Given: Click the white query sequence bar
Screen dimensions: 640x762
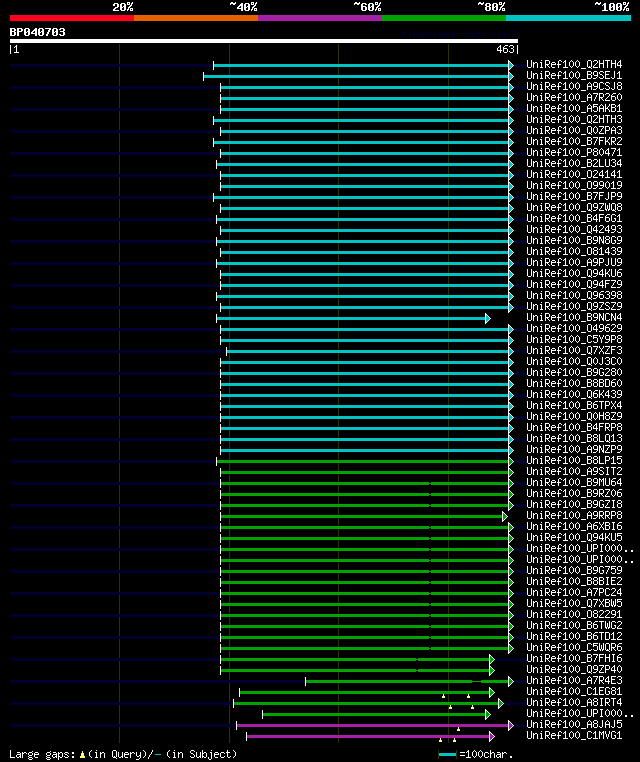Looking at the screenshot, I should click(264, 41).
